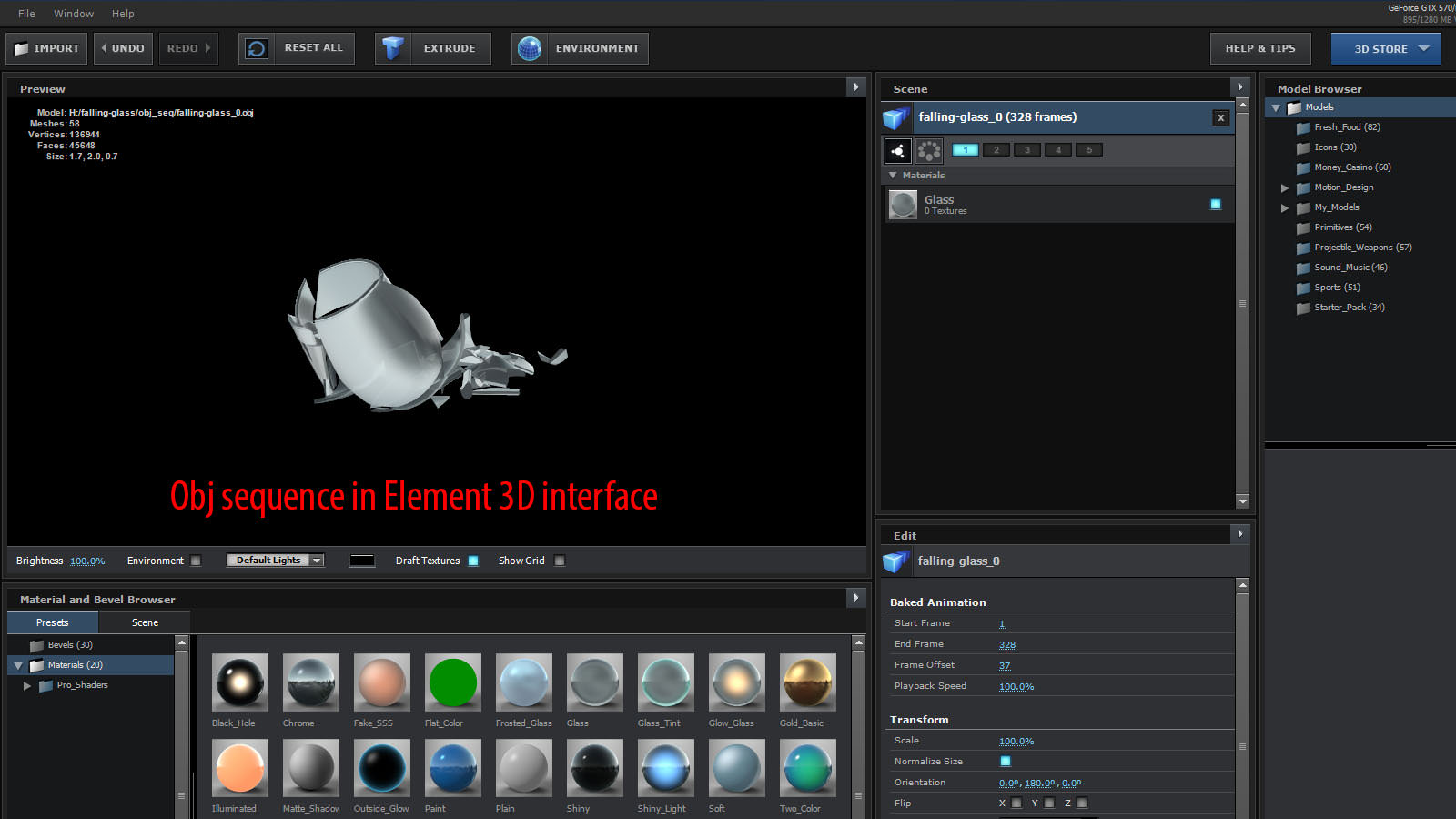Select the particle replicator icon in Scene
The height and width of the screenshot is (819, 1456).
click(929, 150)
